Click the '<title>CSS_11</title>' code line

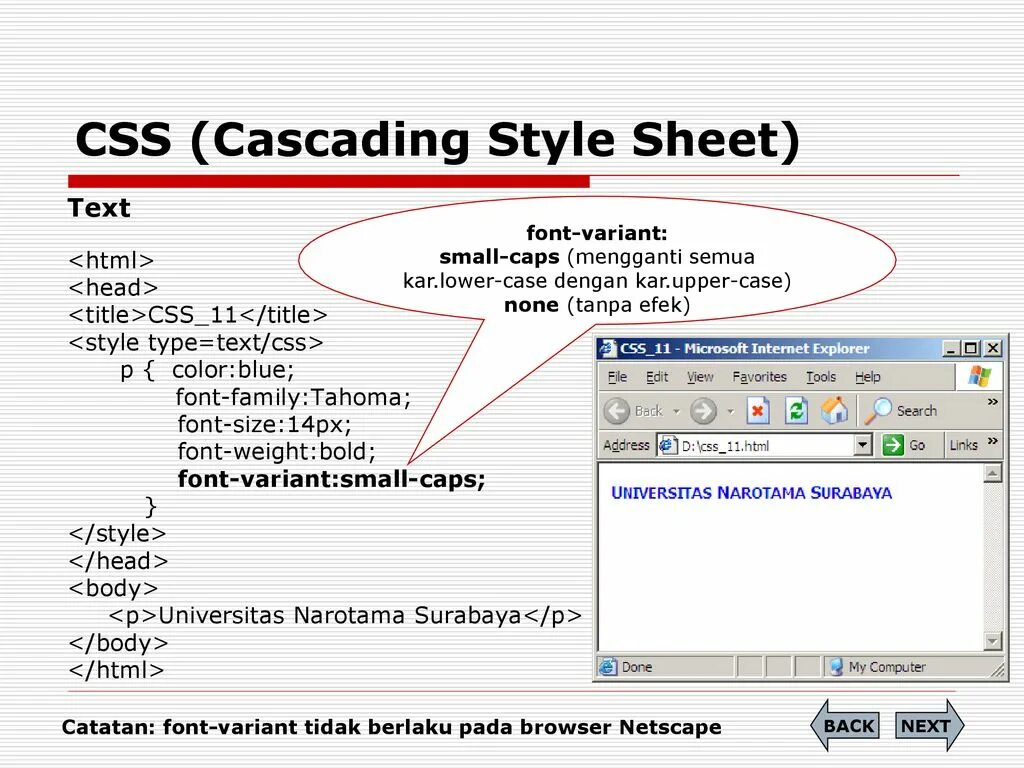[198, 315]
